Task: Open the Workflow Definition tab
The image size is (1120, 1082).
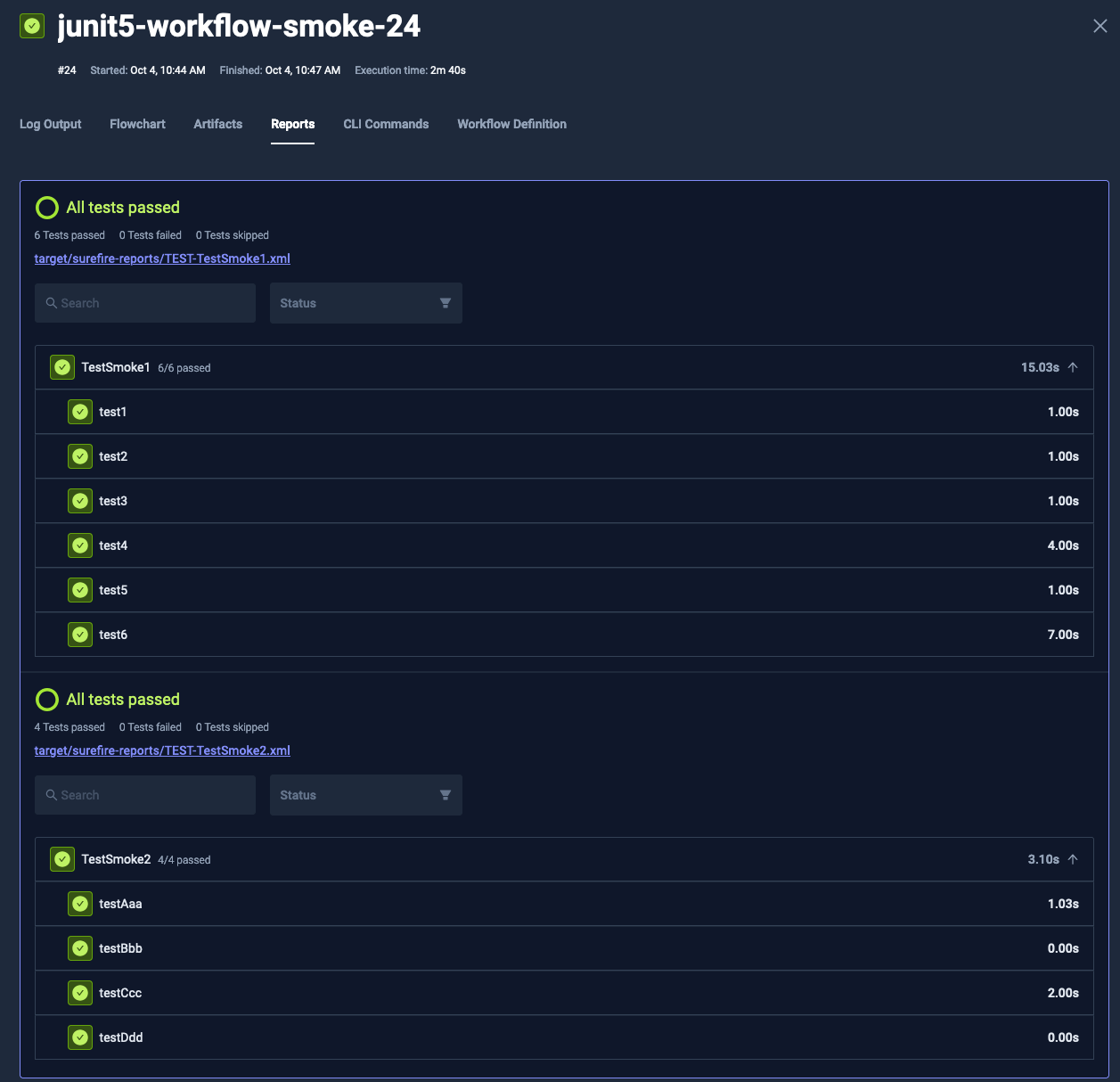Action: point(511,124)
